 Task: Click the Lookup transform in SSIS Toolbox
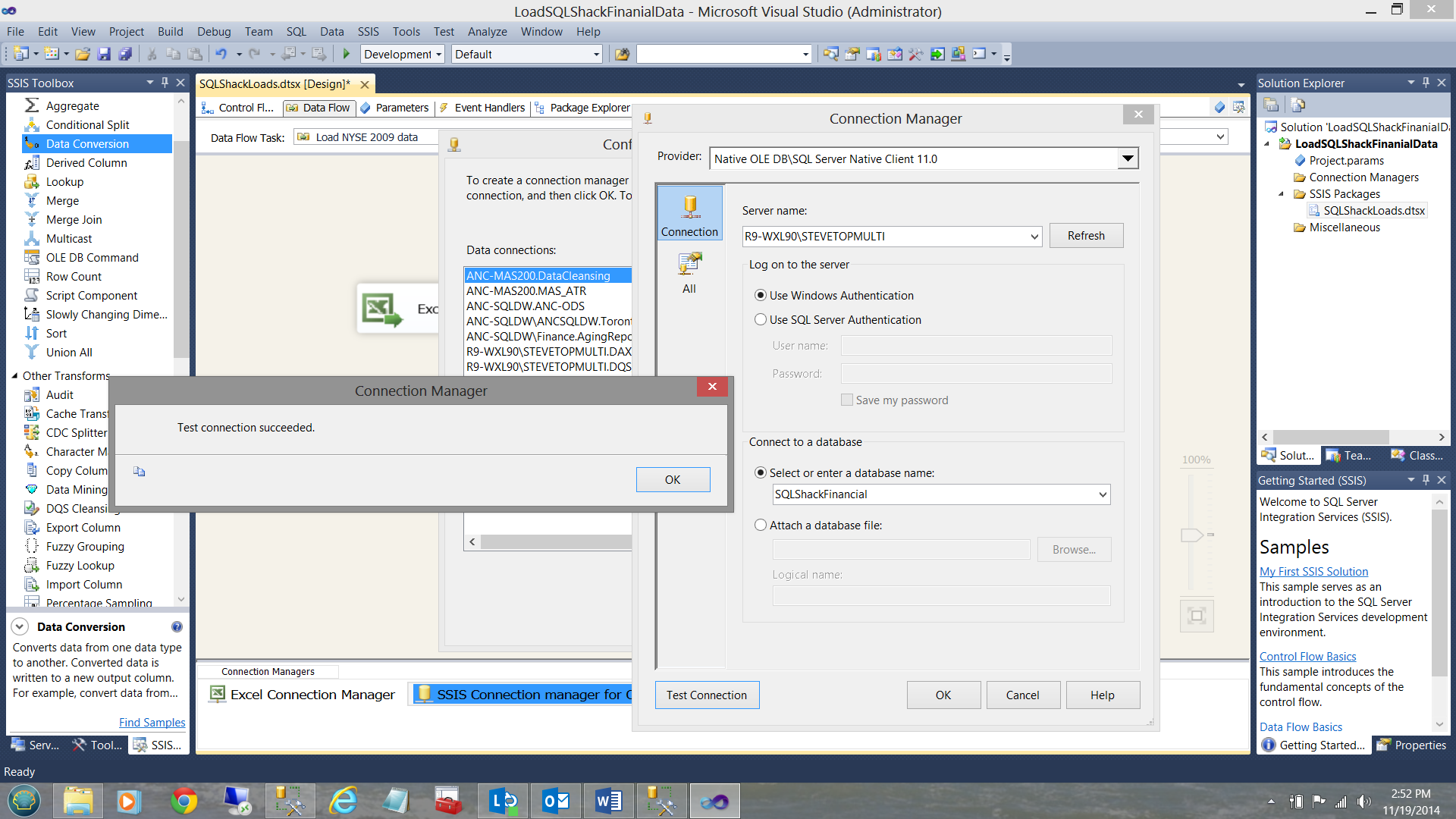[x=64, y=182]
